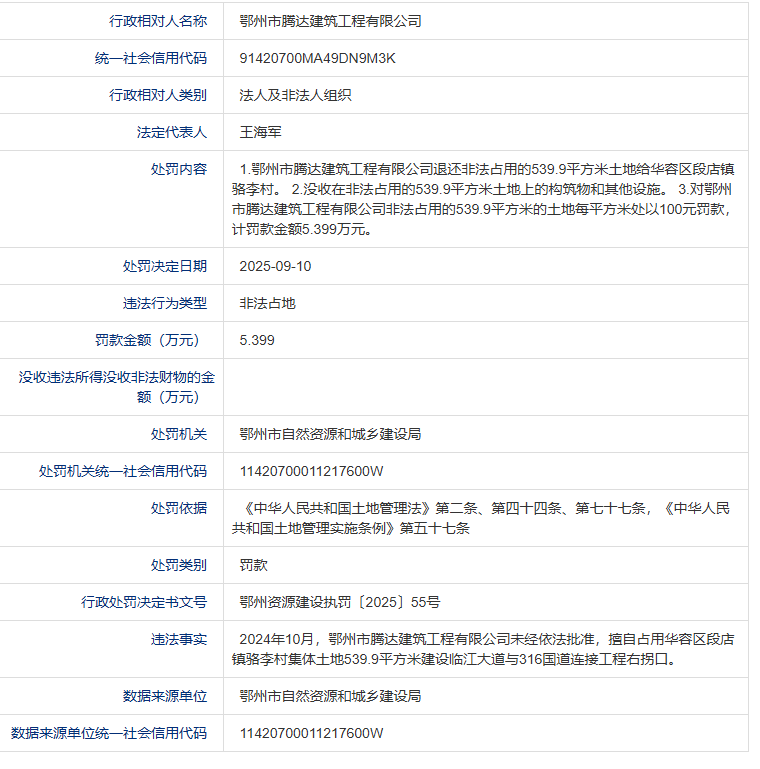Click the 行政相对人名称 row label
The width and height of the screenshot is (760, 769).
[x=158, y=21]
